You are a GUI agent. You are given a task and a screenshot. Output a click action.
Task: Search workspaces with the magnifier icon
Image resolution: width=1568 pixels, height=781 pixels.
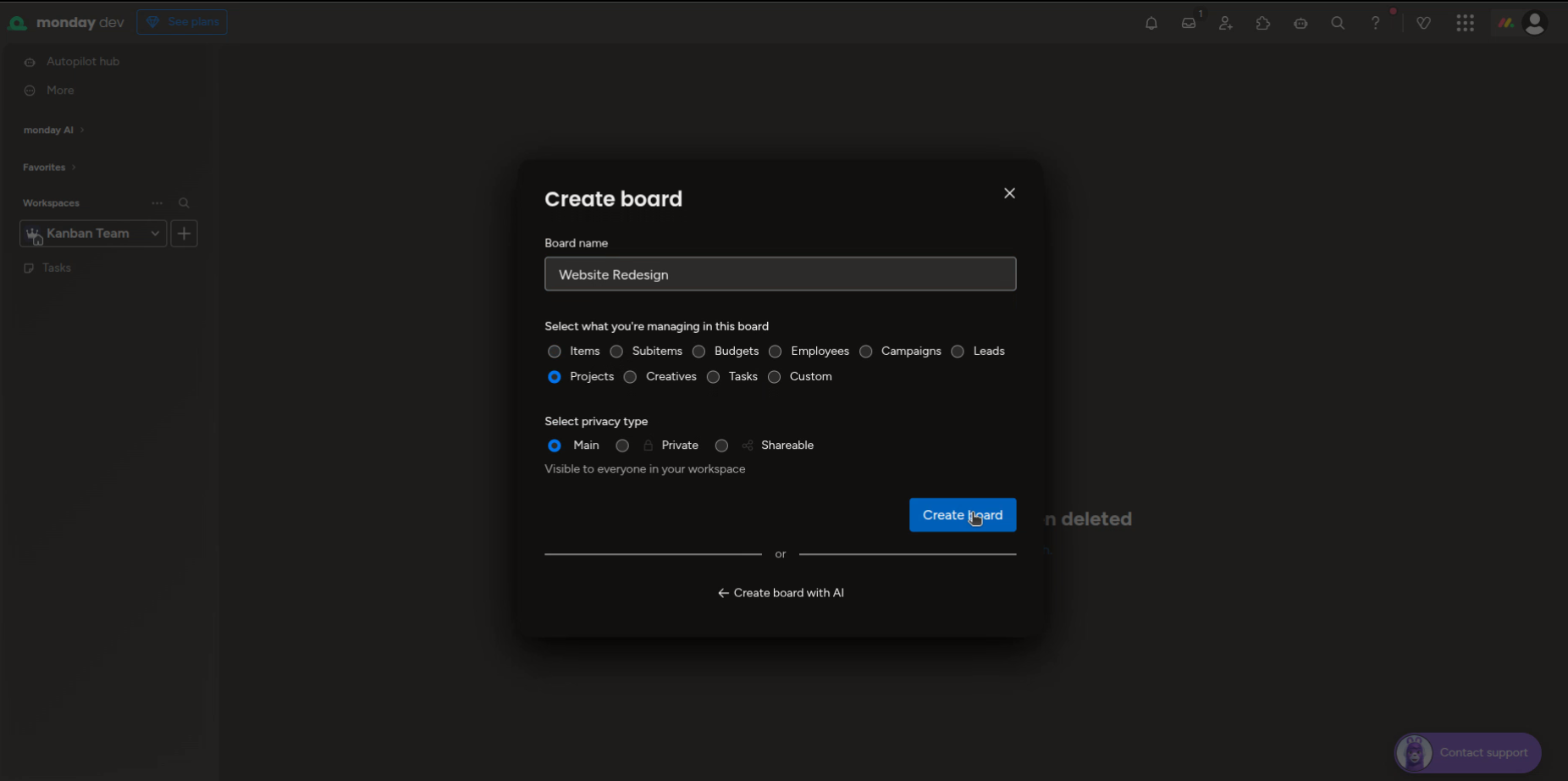tap(184, 203)
